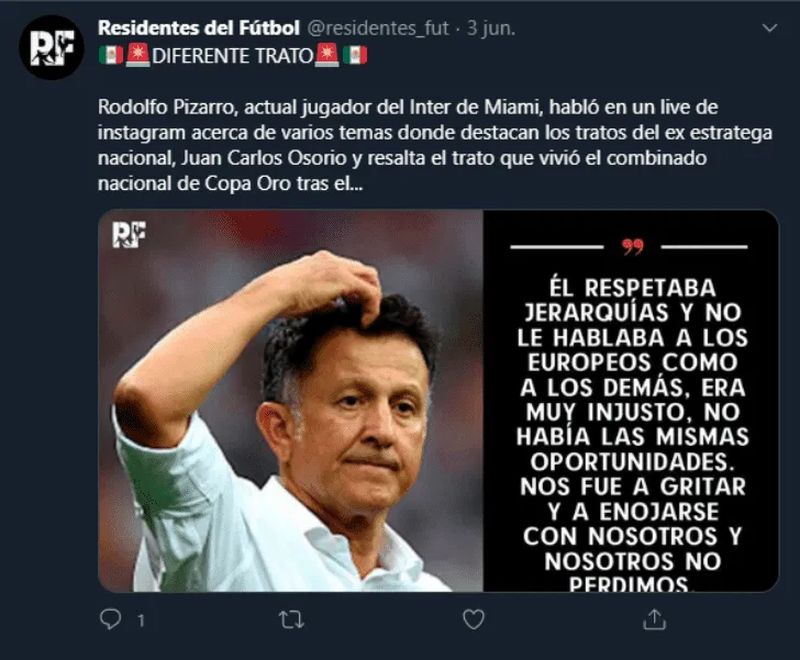
Task: Open the share tweet icon
Action: pos(654,620)
